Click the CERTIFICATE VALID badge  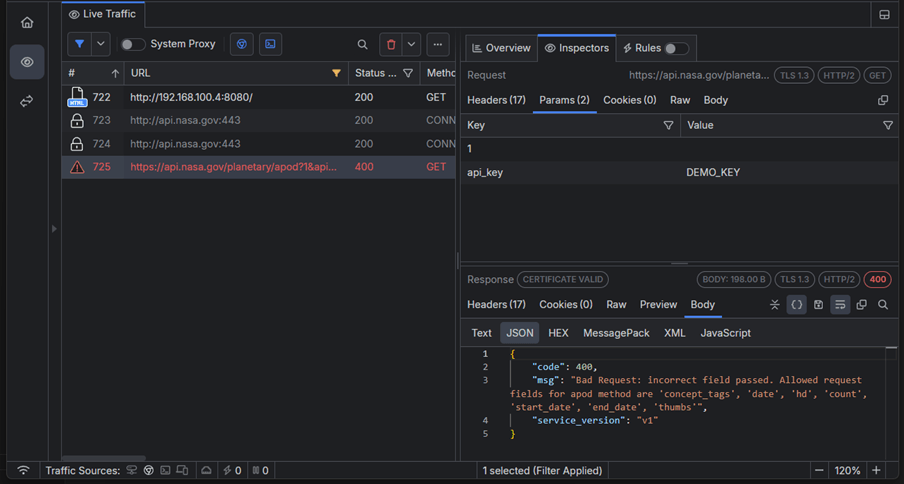coord(563,279)
